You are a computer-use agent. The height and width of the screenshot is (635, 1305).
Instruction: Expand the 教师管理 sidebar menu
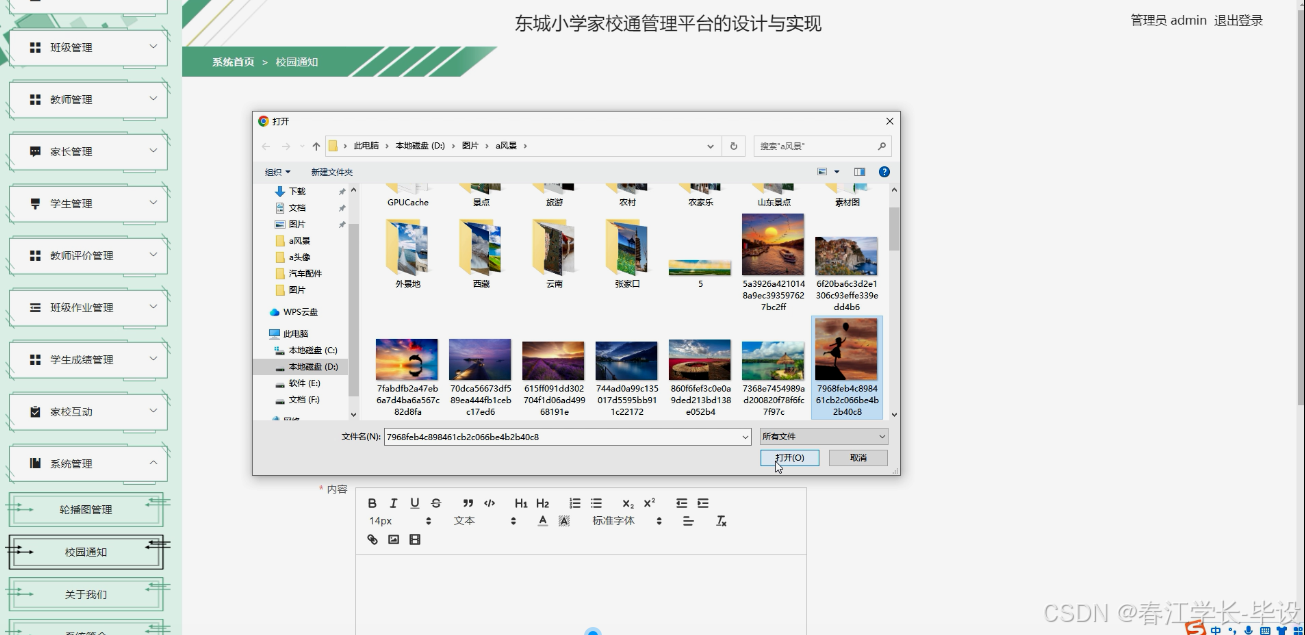coord(88,99)
